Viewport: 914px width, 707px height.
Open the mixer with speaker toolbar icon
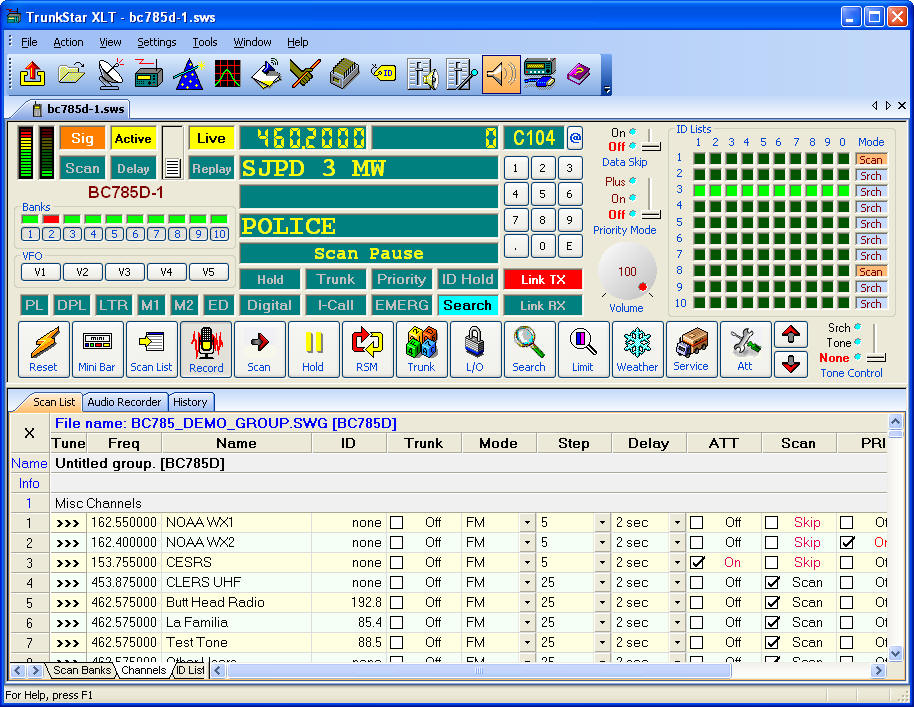[x=423, y=74]
